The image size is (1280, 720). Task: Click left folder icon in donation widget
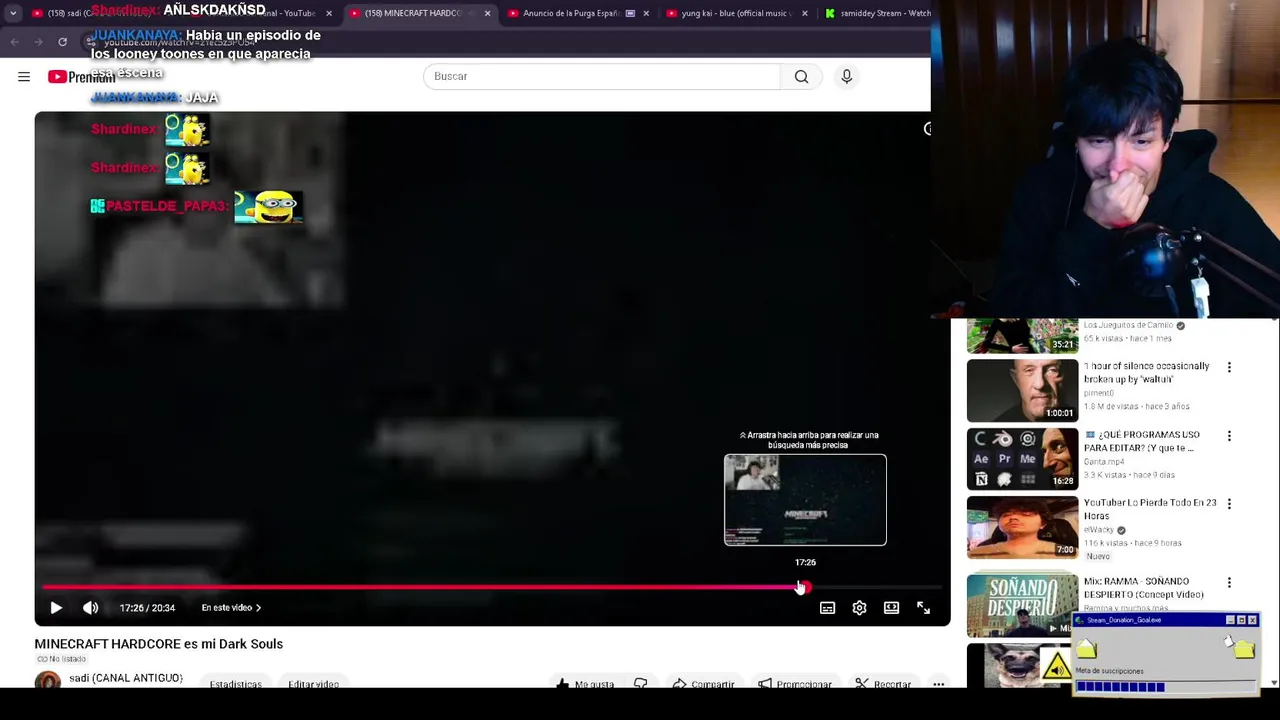1087,651
